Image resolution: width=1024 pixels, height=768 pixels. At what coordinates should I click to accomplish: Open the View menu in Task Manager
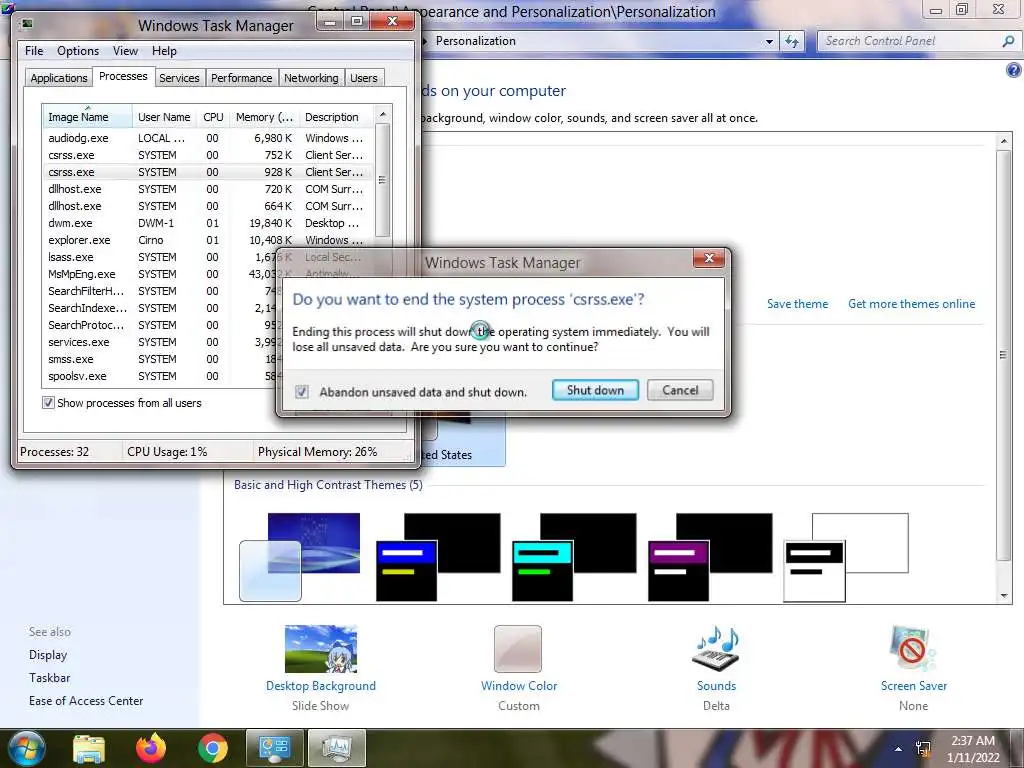coord(125,51)
